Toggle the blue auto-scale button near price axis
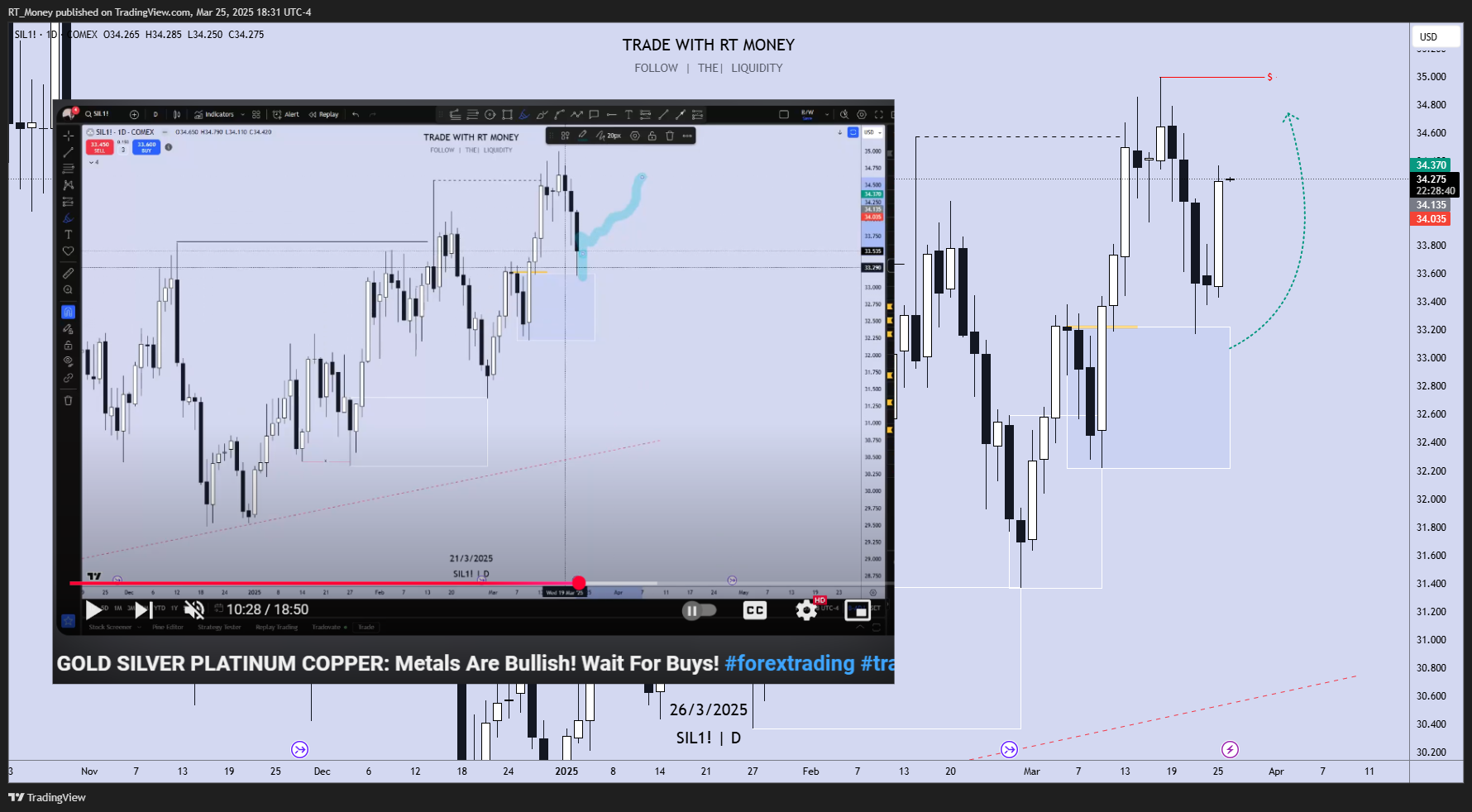The width and height of the screenshot is (1472, 812). click(x=853, y=132)
